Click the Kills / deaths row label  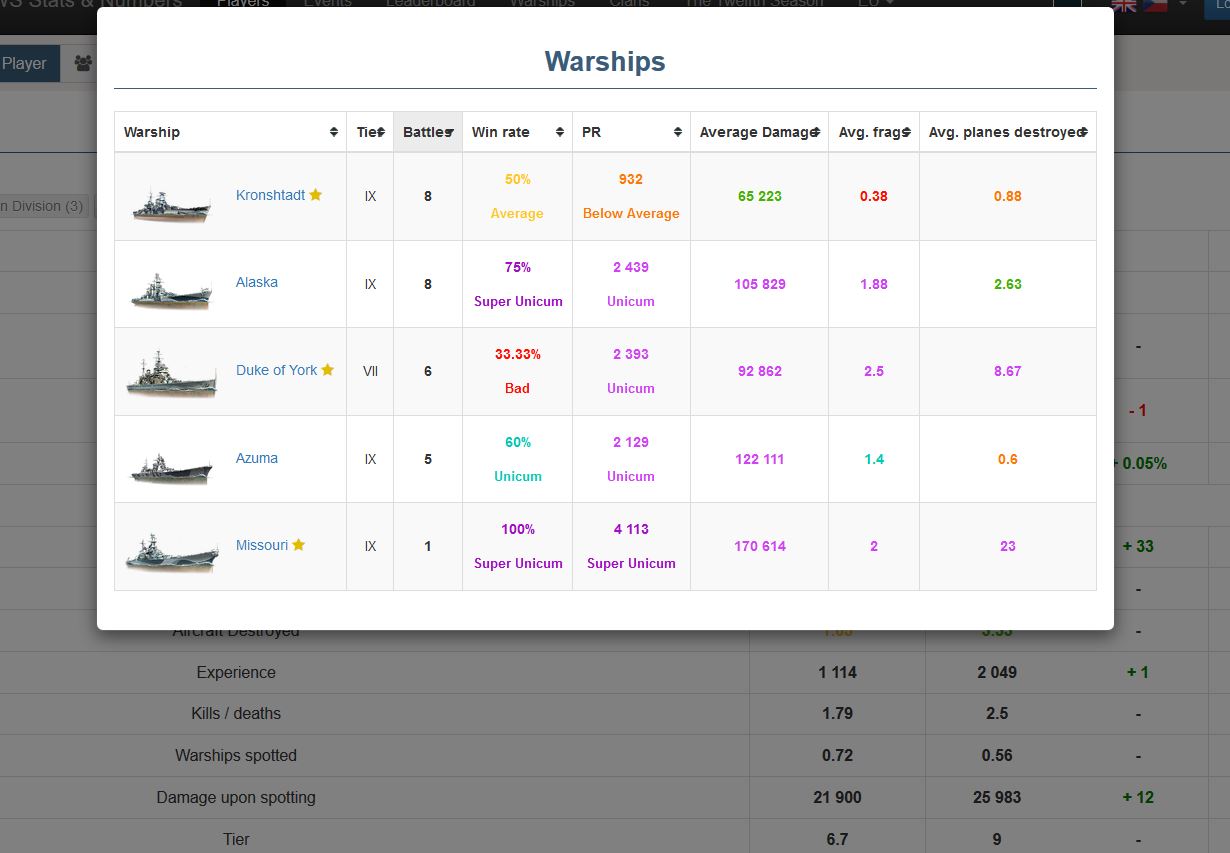coord(236,713)
